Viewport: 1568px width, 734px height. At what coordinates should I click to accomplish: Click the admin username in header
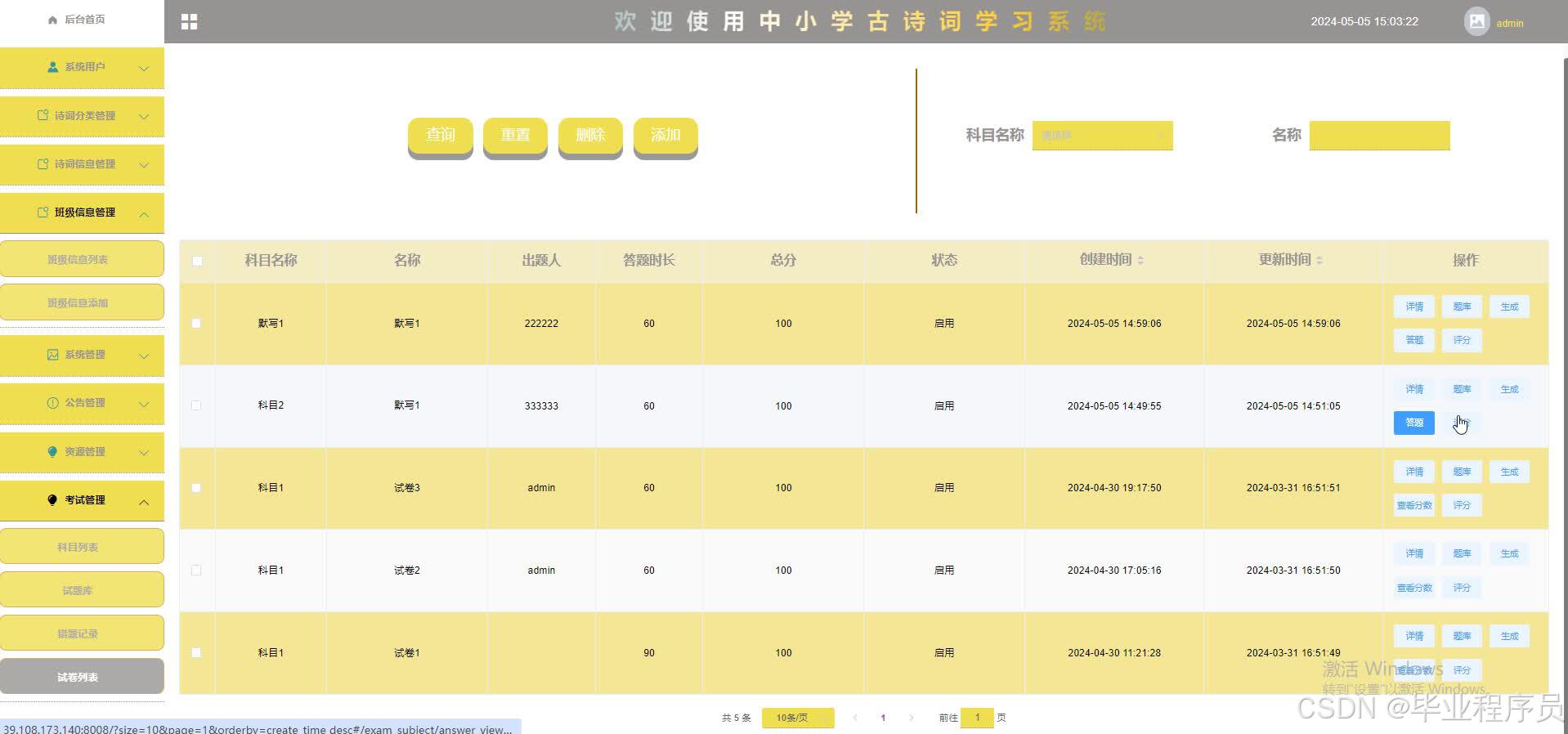[x=1509, y=23]
